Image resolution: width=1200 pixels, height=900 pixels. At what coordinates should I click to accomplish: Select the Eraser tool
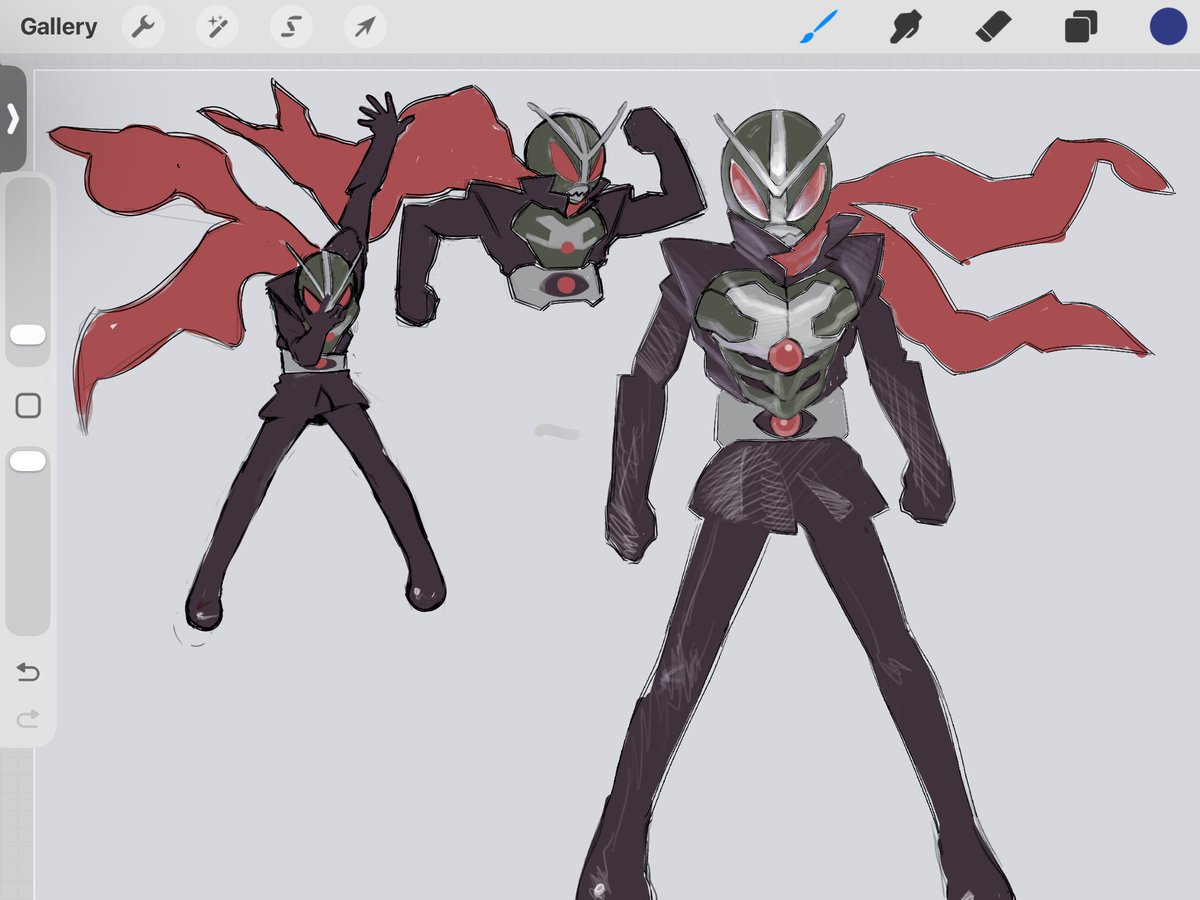pos(993,27)
